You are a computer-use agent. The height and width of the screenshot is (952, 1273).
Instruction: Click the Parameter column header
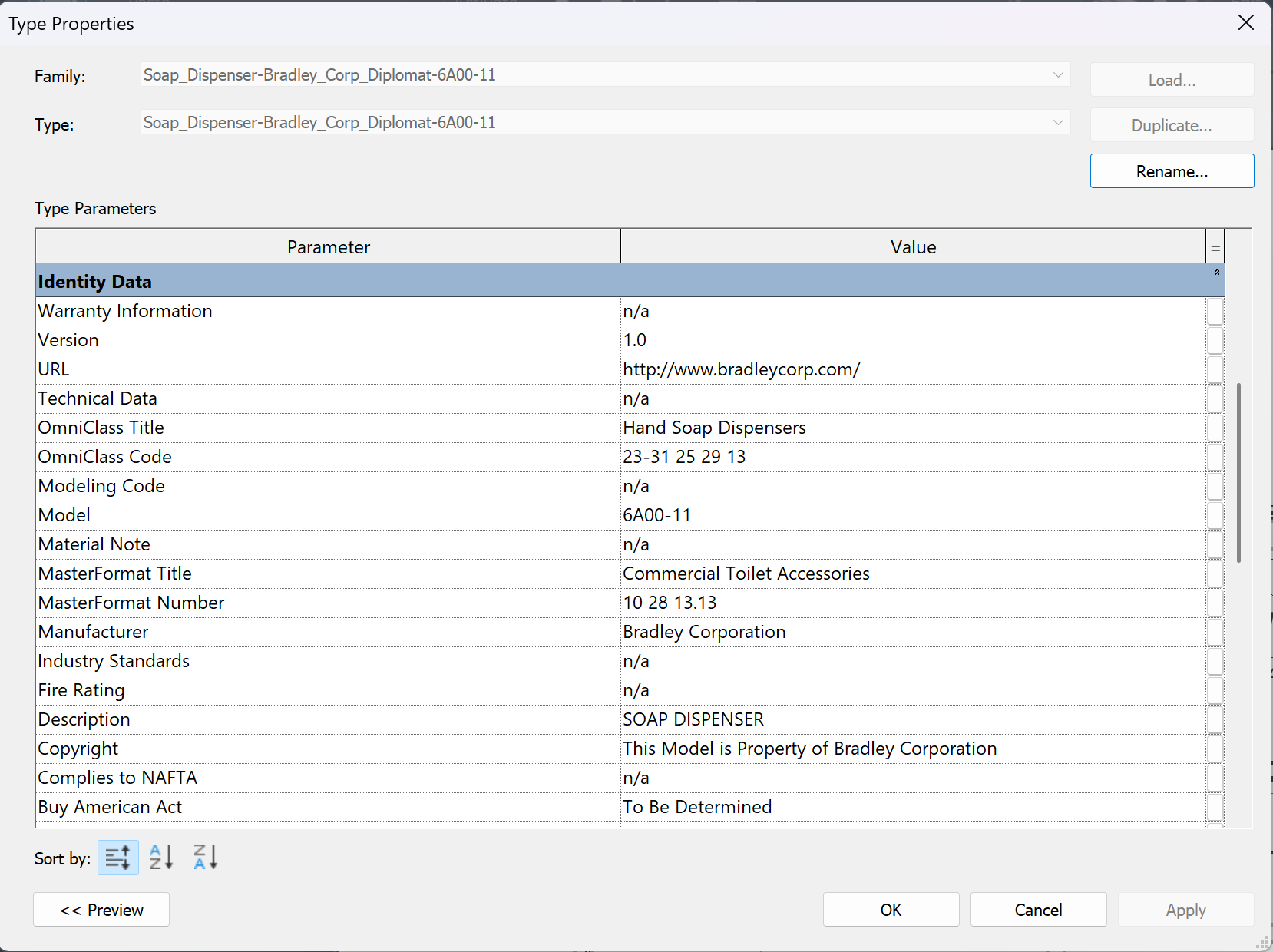pyautogui.click(x=328, y=247)
